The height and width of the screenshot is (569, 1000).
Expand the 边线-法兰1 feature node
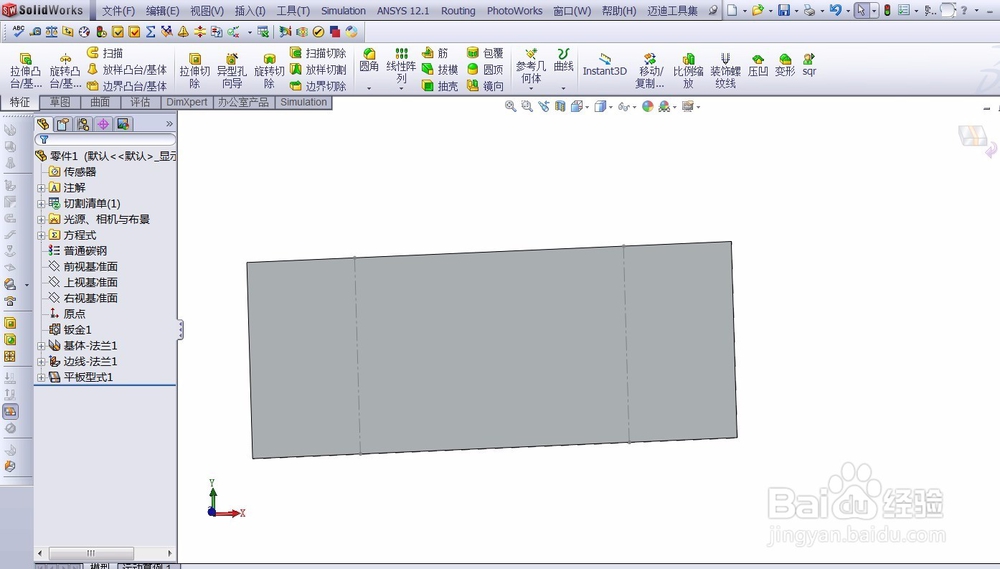pyautogui.click(x=41, y=362)
